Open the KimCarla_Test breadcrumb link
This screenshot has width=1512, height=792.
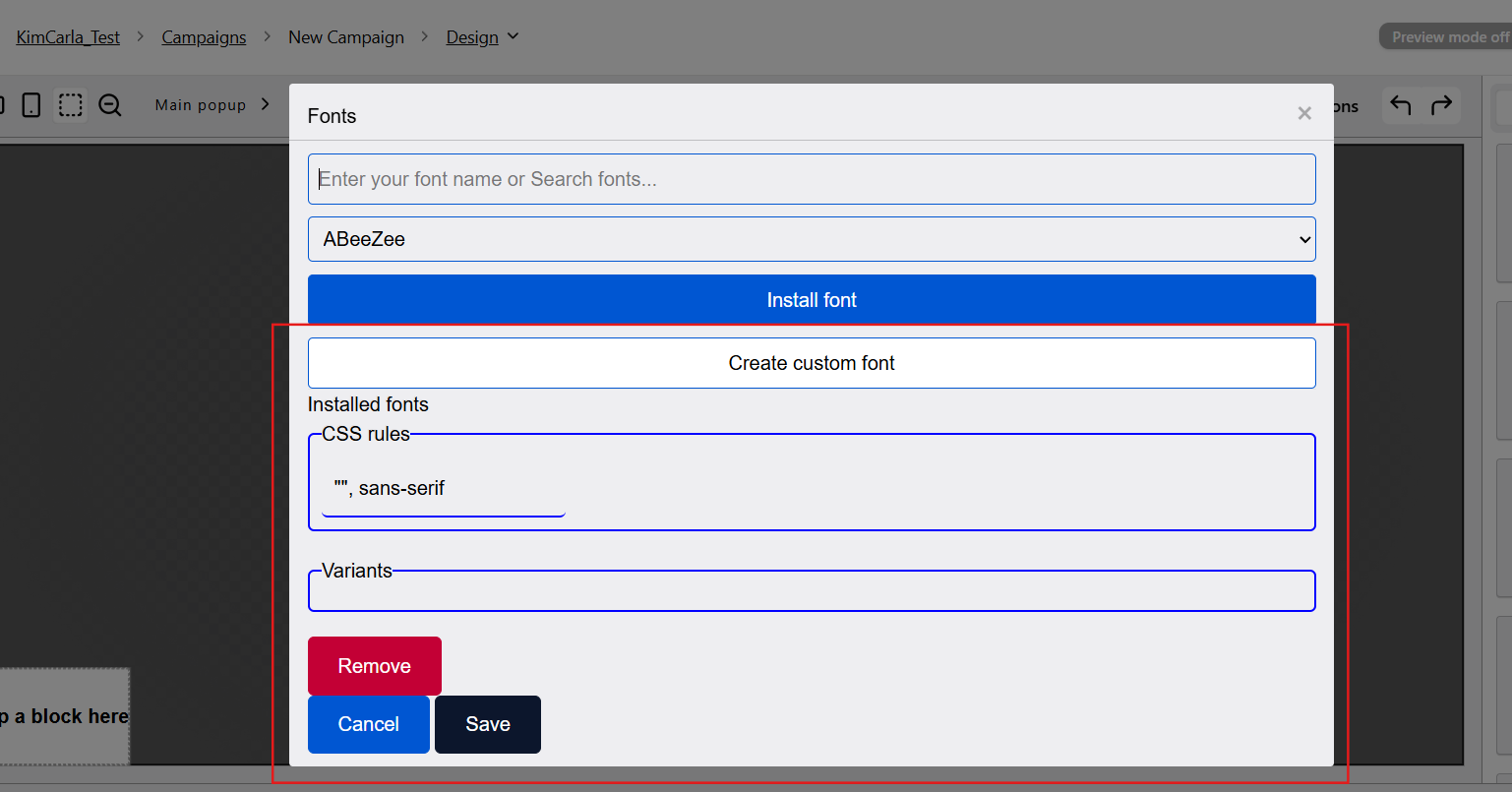68,37
